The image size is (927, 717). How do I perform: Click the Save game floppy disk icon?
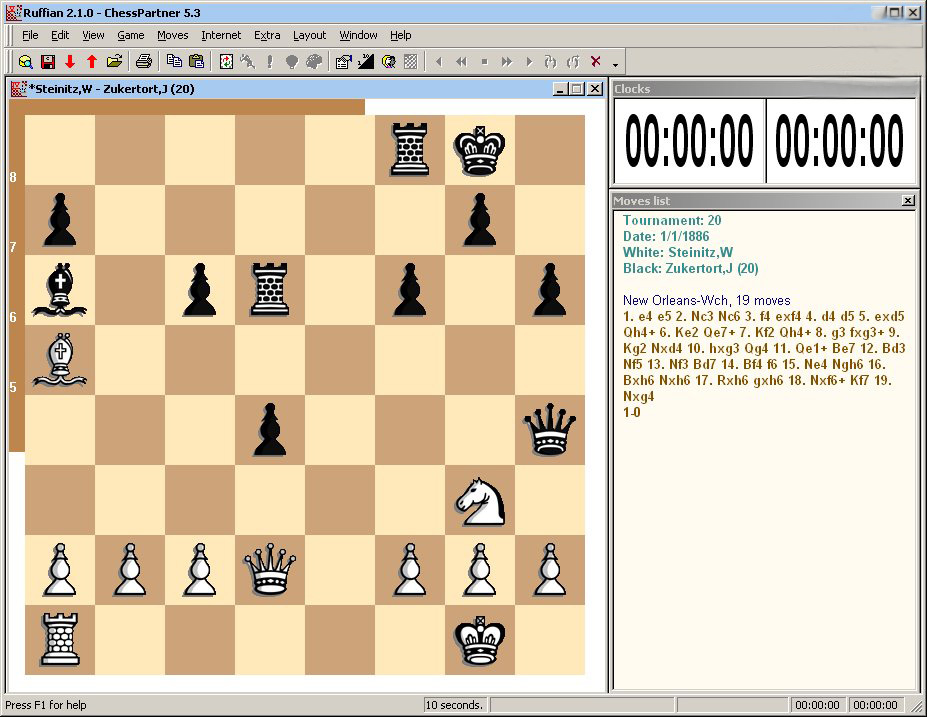[47, 62]
